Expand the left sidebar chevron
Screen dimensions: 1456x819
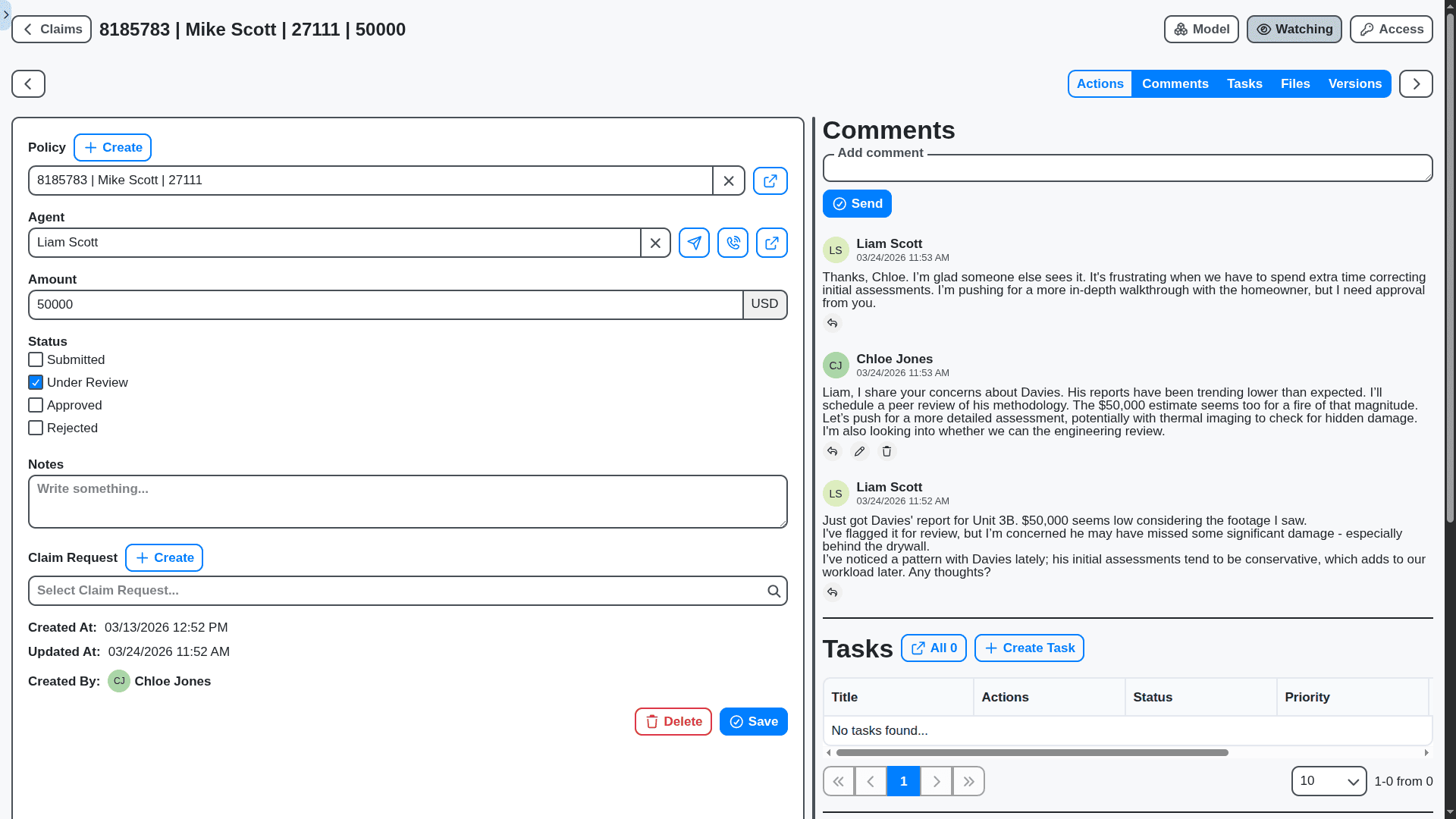tap(6, 14)
